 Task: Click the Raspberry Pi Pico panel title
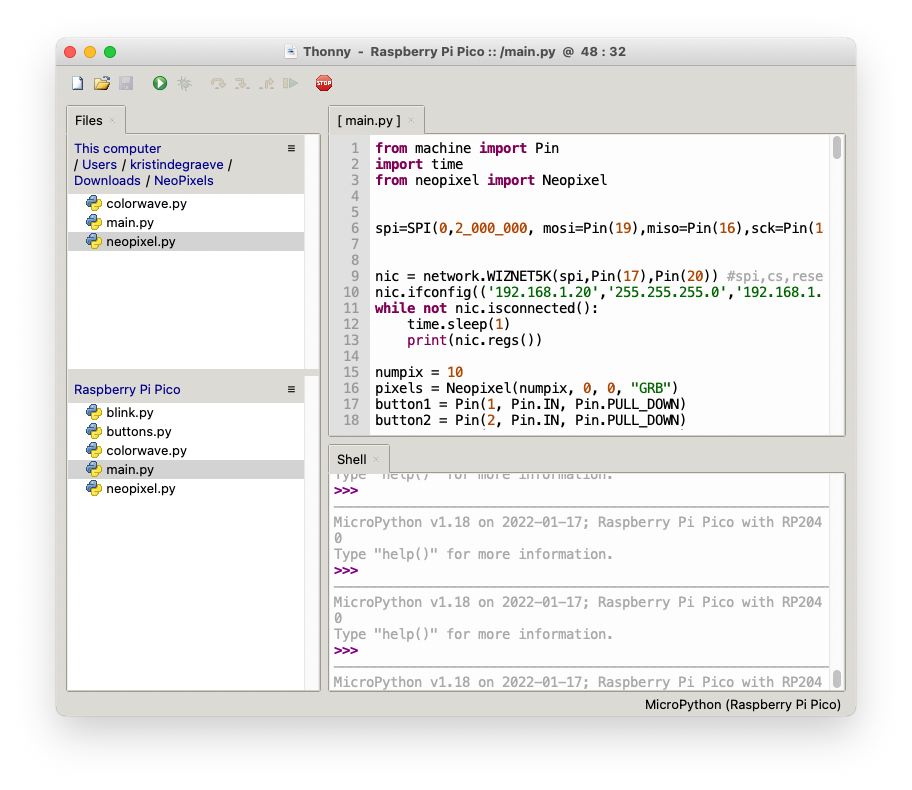tap(127, 389)
